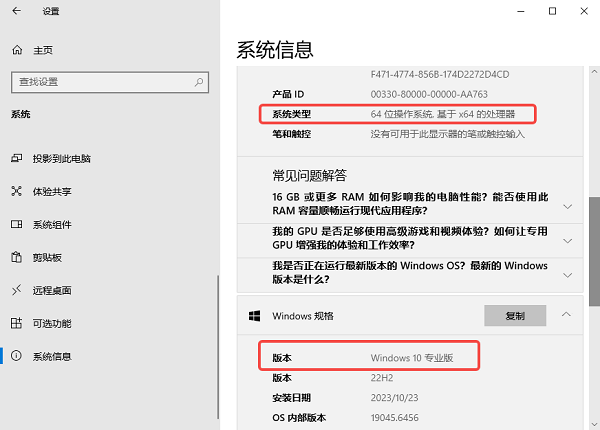Click OS build value 19045.6456
Screen dimensions: 600x430
tap(394, 418)
